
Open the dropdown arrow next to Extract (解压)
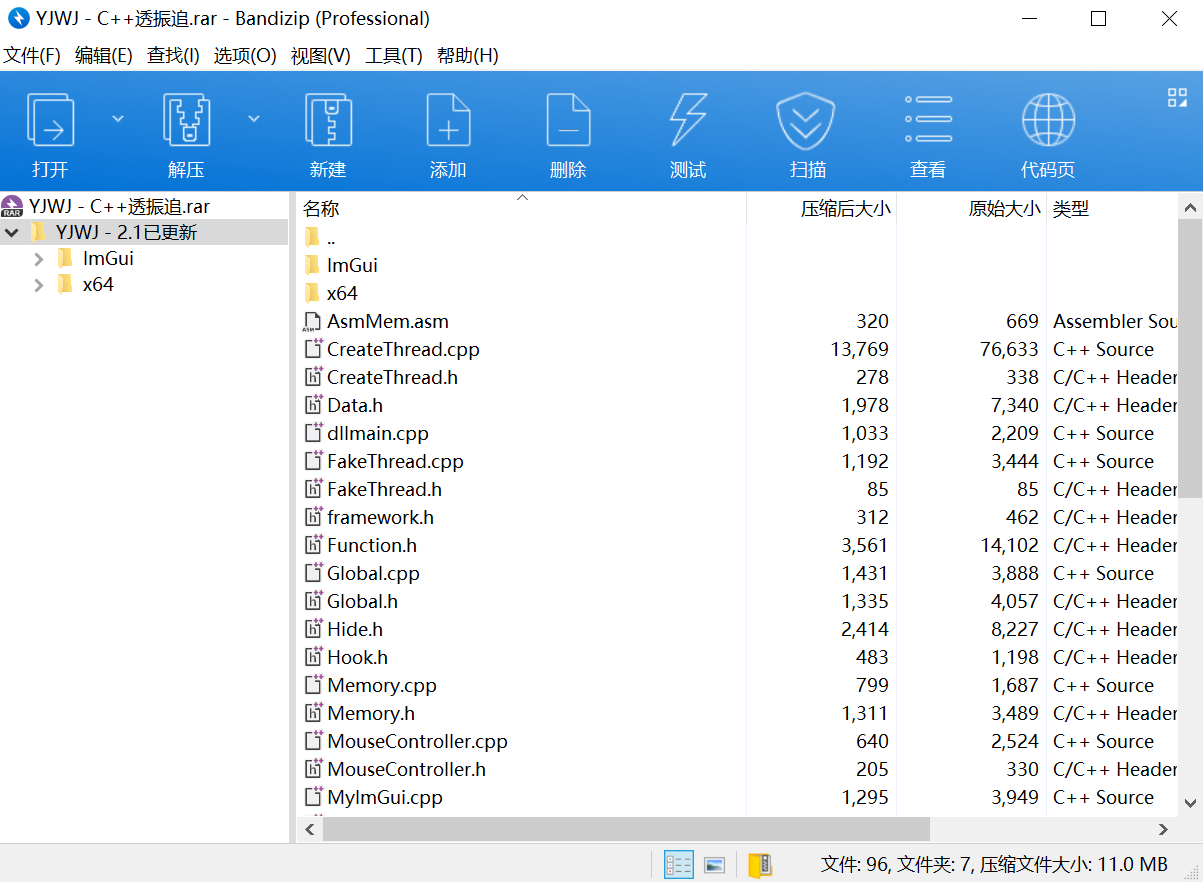(254, 118)
